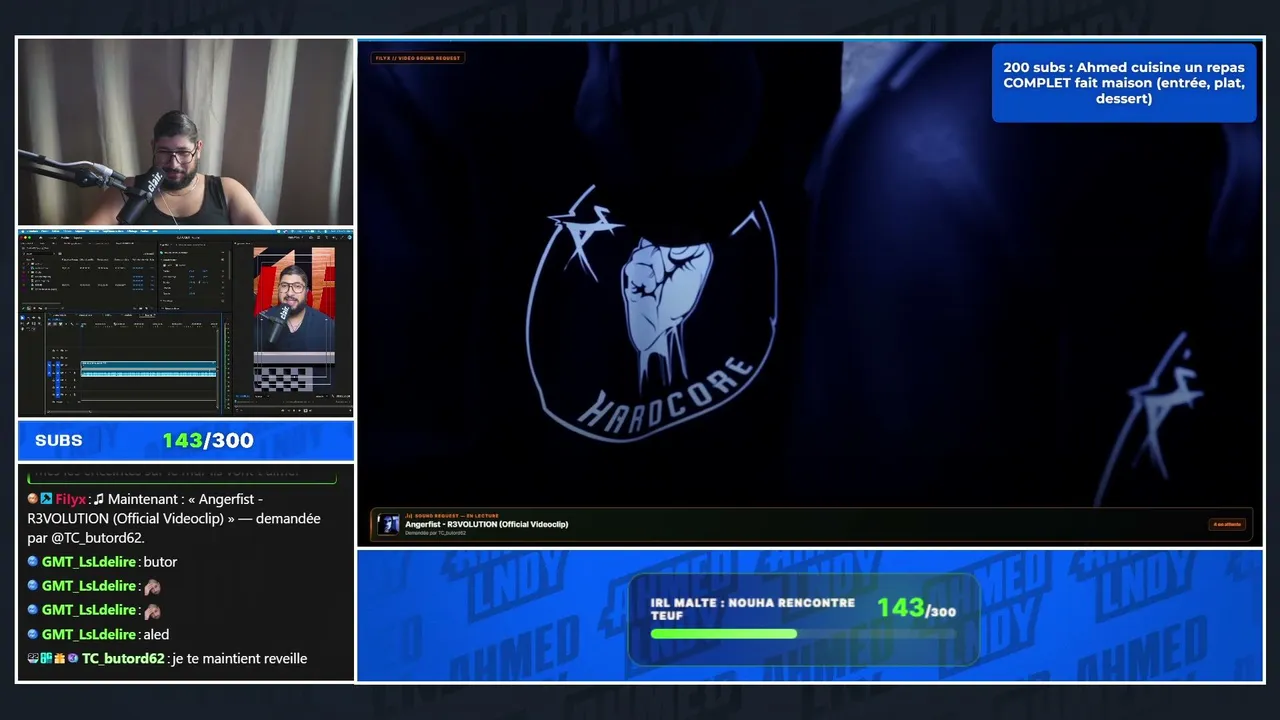Click the TC_butord62 username in chat

[123, 658]
